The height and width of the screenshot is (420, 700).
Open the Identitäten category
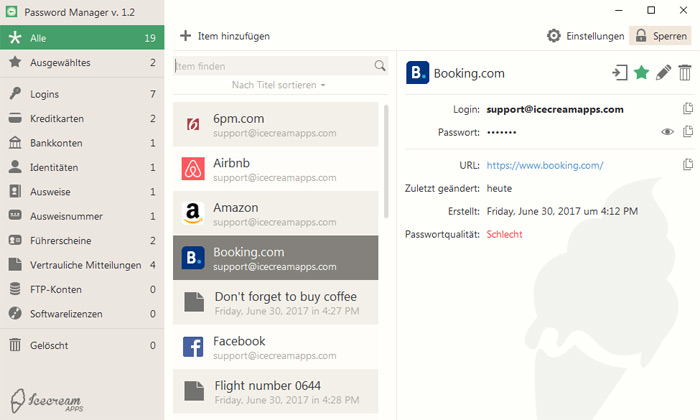click(x=82, y=167)
